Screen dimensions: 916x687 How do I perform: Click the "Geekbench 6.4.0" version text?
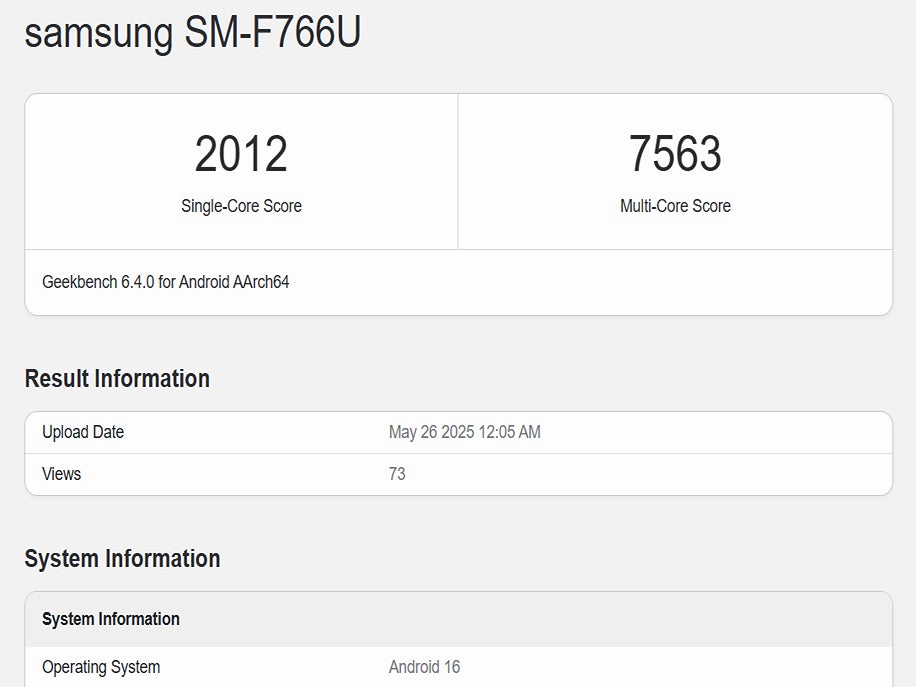[96, 282]
